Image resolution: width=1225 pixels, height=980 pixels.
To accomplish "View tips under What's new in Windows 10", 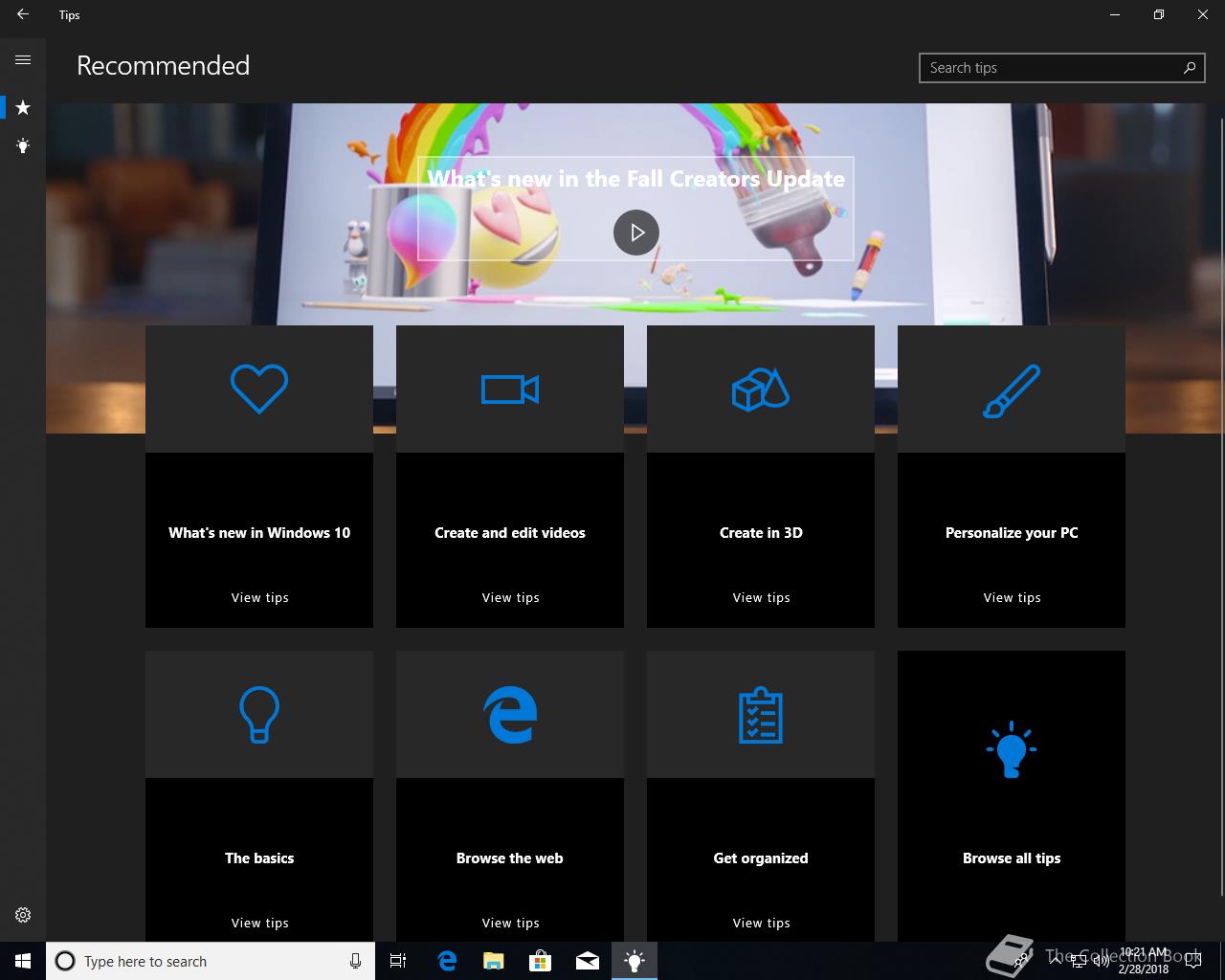I will [x=259, y=598].
